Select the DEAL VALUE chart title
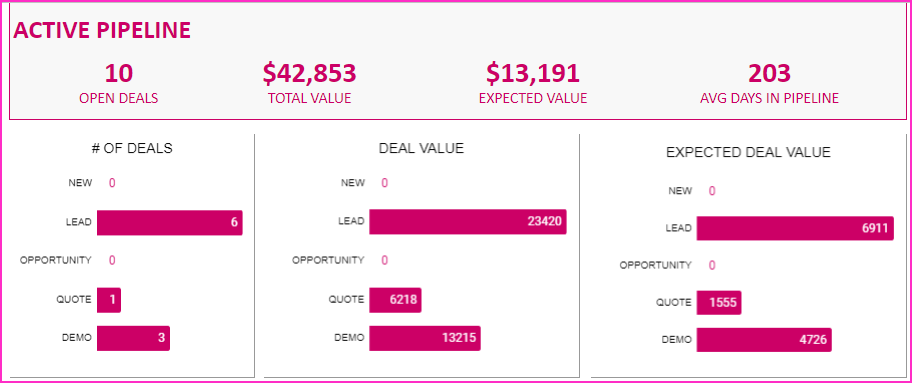 tap(421, 148)
